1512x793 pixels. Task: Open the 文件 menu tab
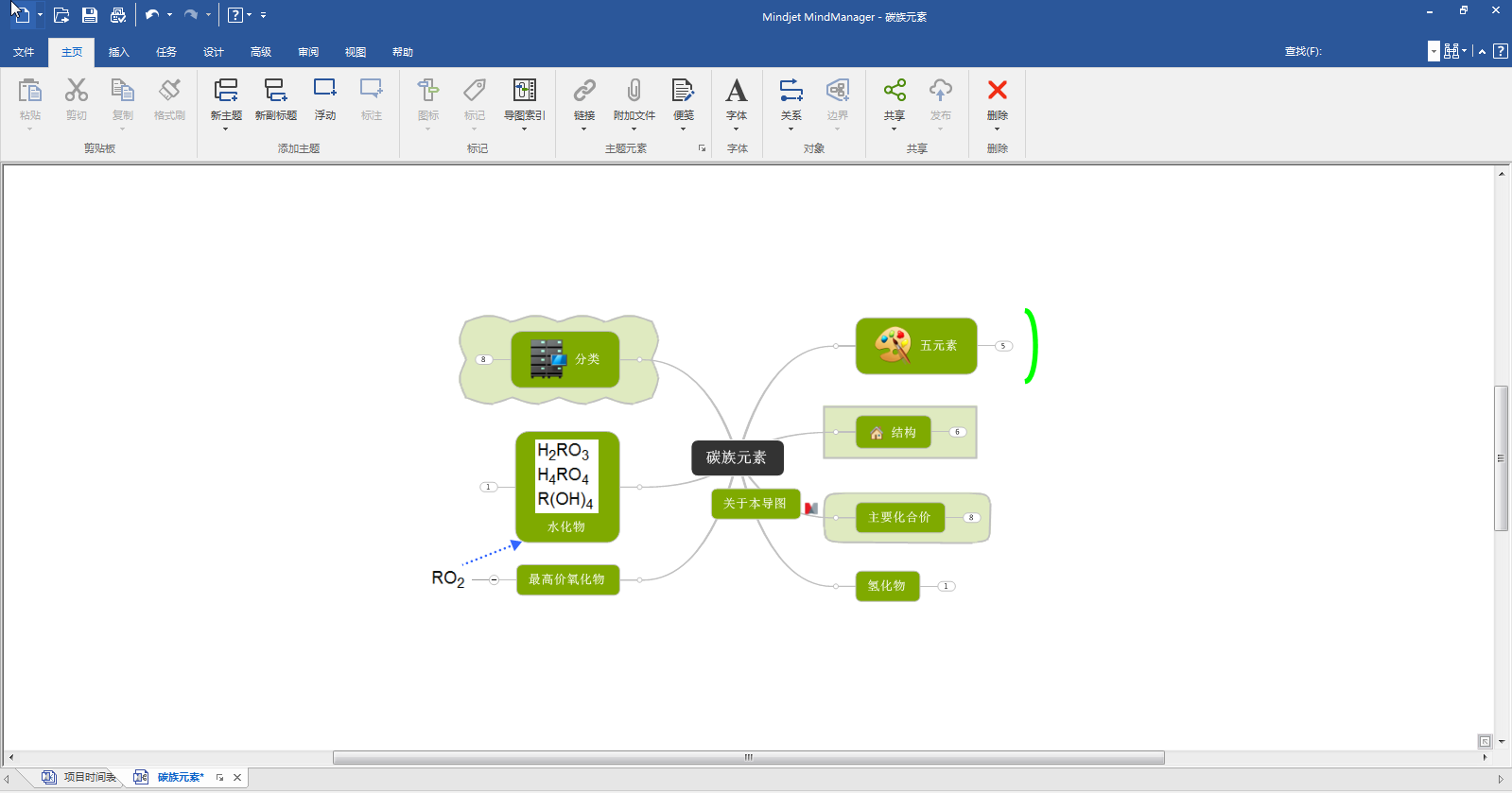point(24,52)
